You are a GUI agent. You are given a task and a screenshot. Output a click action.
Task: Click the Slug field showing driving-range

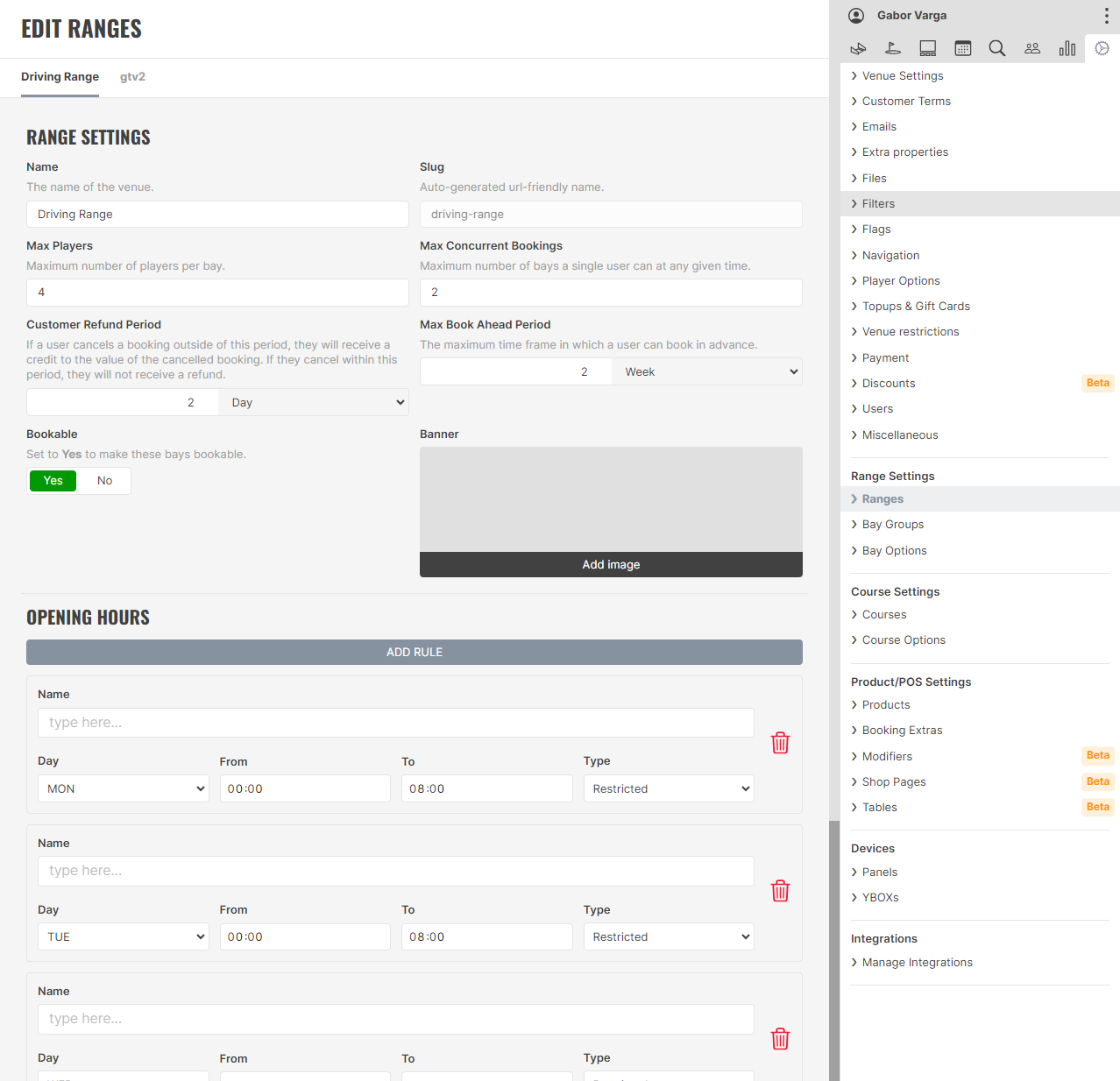click(x=611, y=215)
